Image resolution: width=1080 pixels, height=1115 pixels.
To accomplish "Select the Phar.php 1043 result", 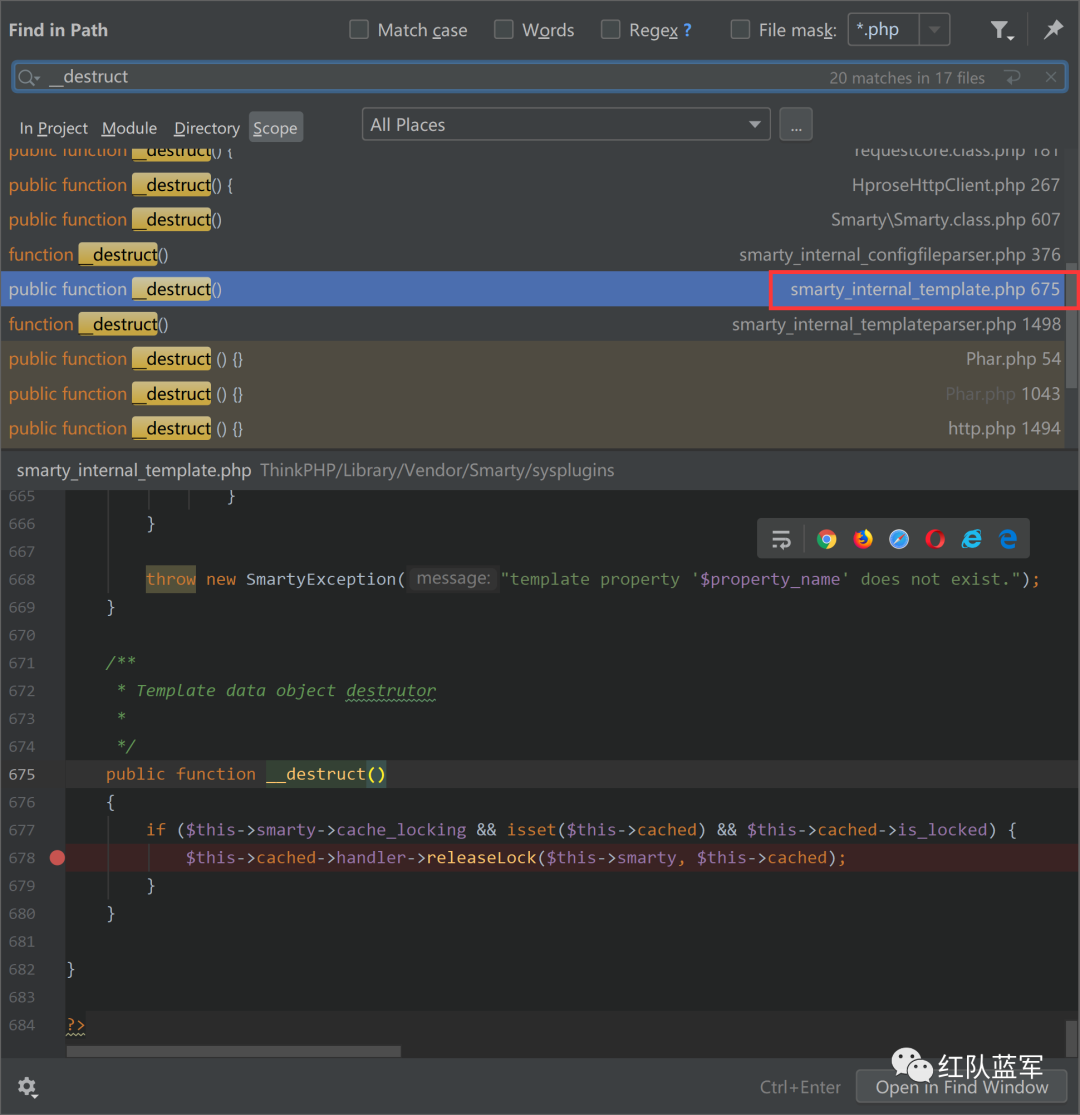I will [x=533, y=394].
